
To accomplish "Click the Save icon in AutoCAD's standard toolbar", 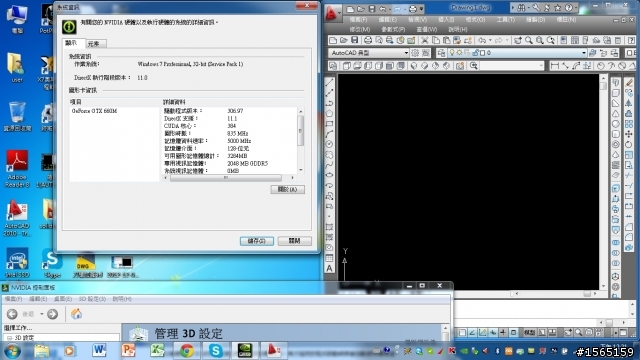I will point(354,40).
